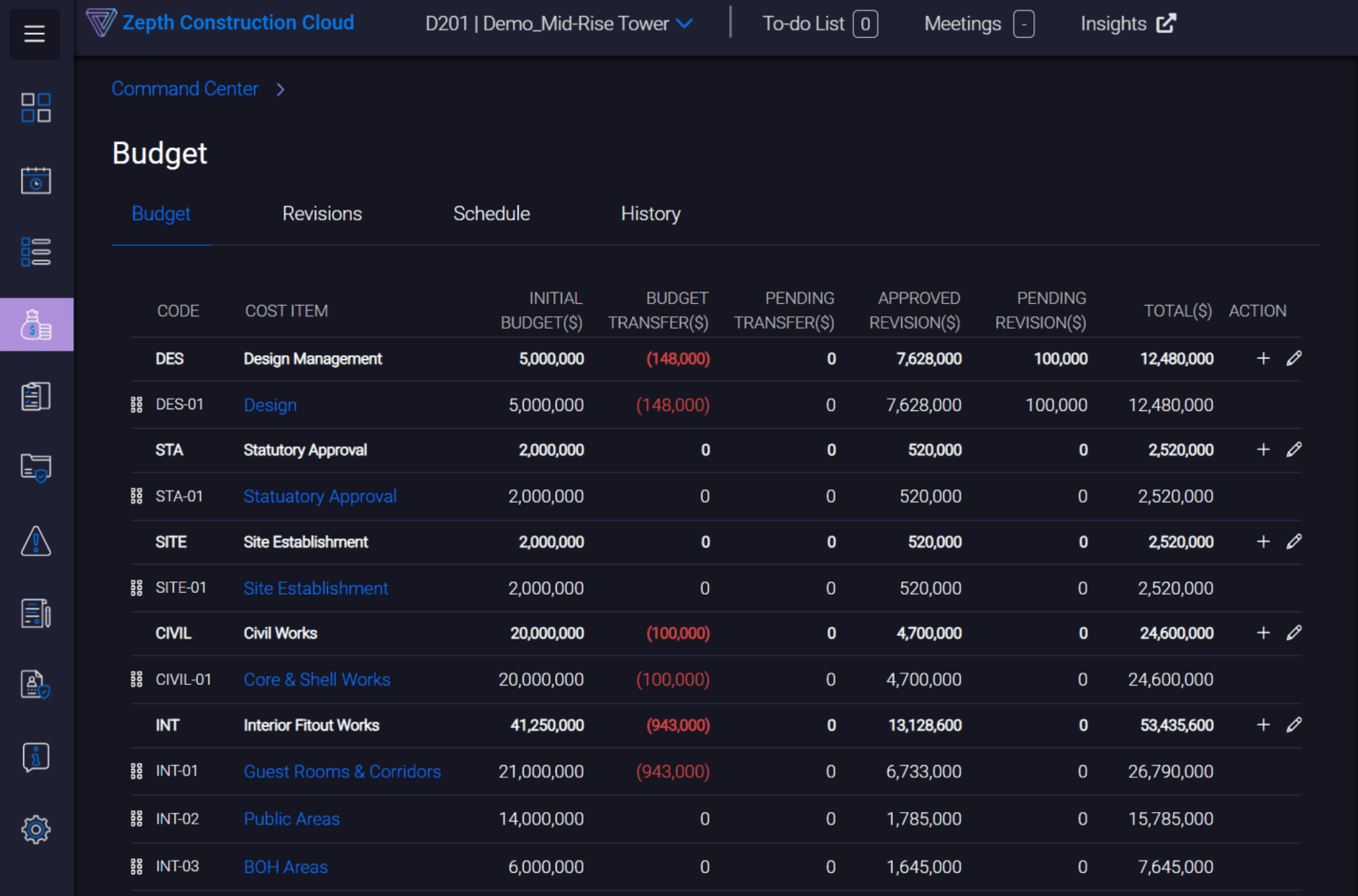This screenshot has width=1358, height=896.
Task: Select the 53,435,600 total value
Action: click(1177, 725)
